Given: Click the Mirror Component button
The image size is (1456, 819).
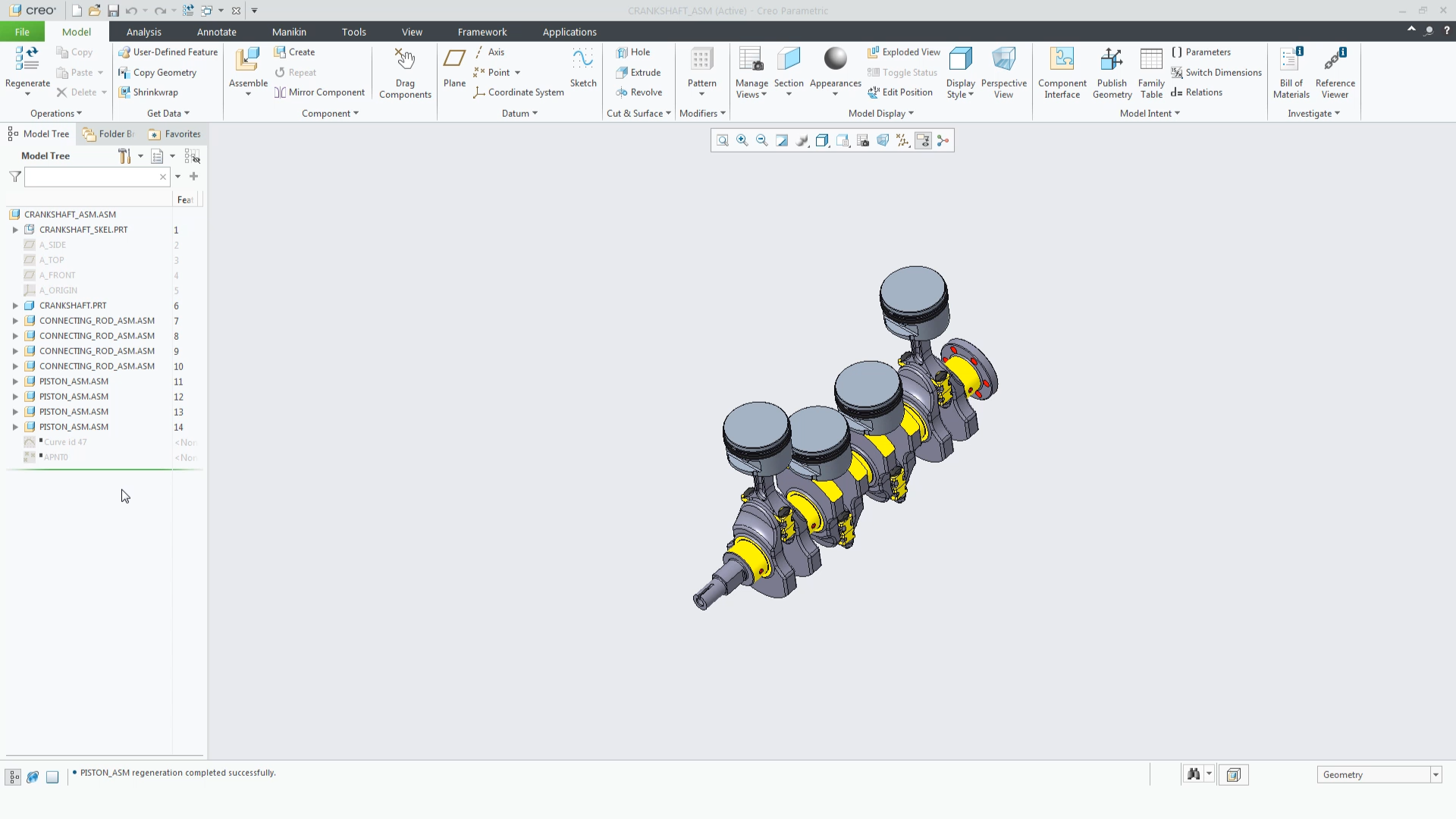Looking at the screenshot, I should [319, 93].
